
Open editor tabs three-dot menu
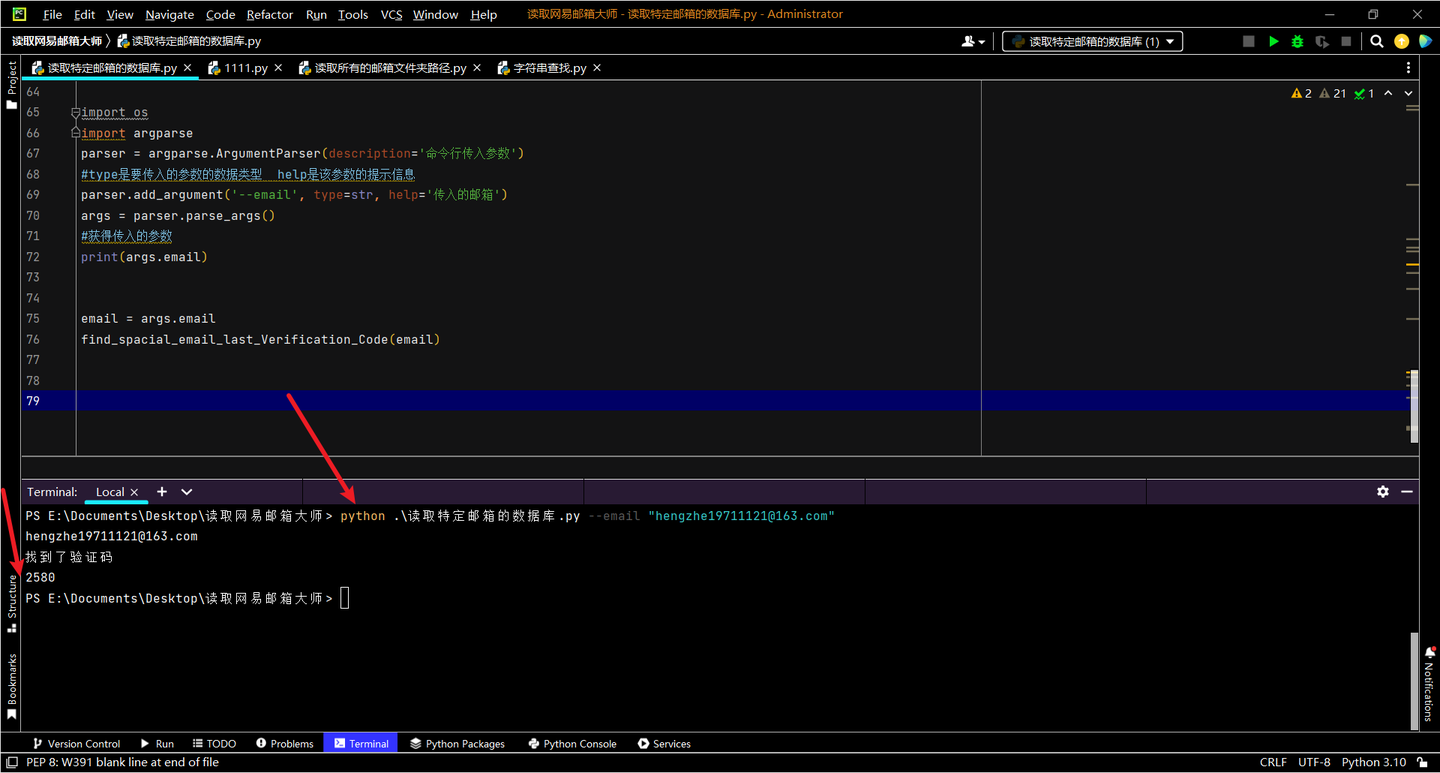pyautogui.click(x=1408, y=68)
